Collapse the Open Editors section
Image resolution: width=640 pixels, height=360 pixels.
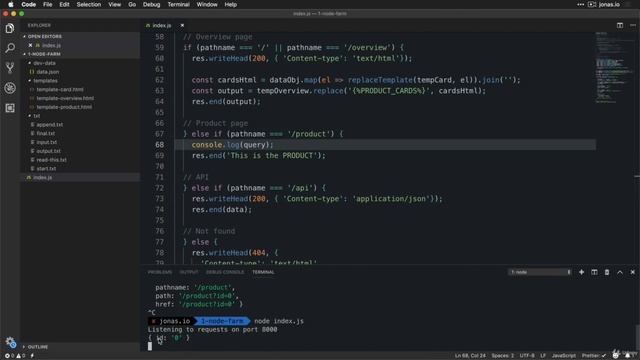(x=44, y=36)
